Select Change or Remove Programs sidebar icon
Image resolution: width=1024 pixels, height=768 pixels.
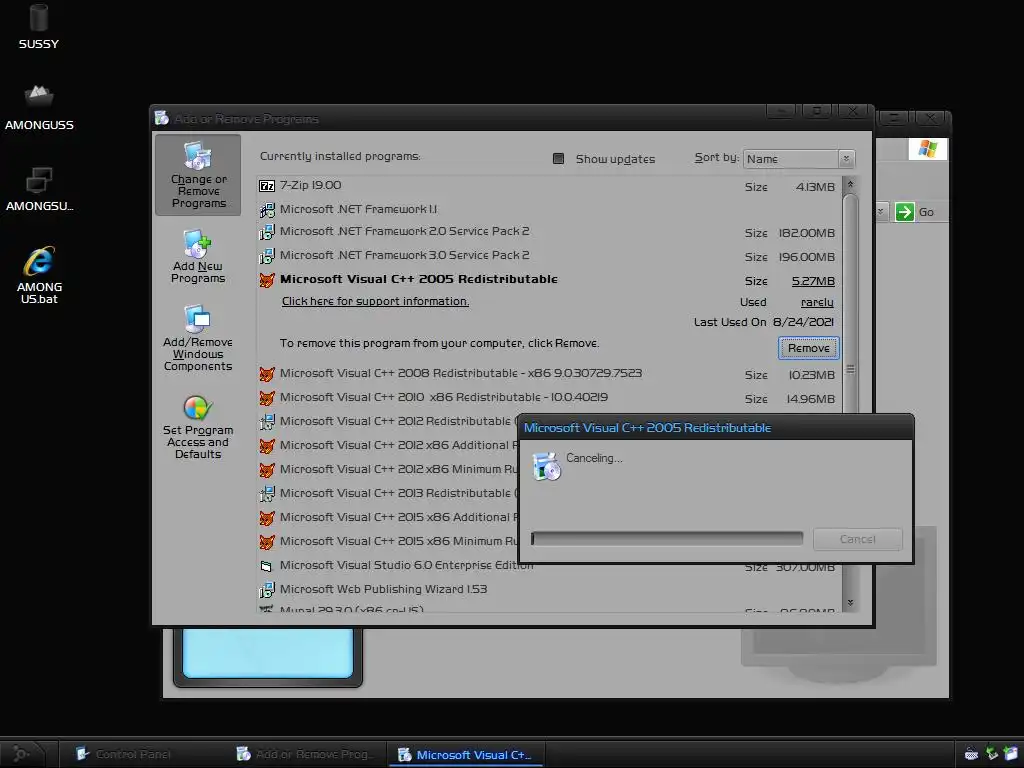[198, 175]
